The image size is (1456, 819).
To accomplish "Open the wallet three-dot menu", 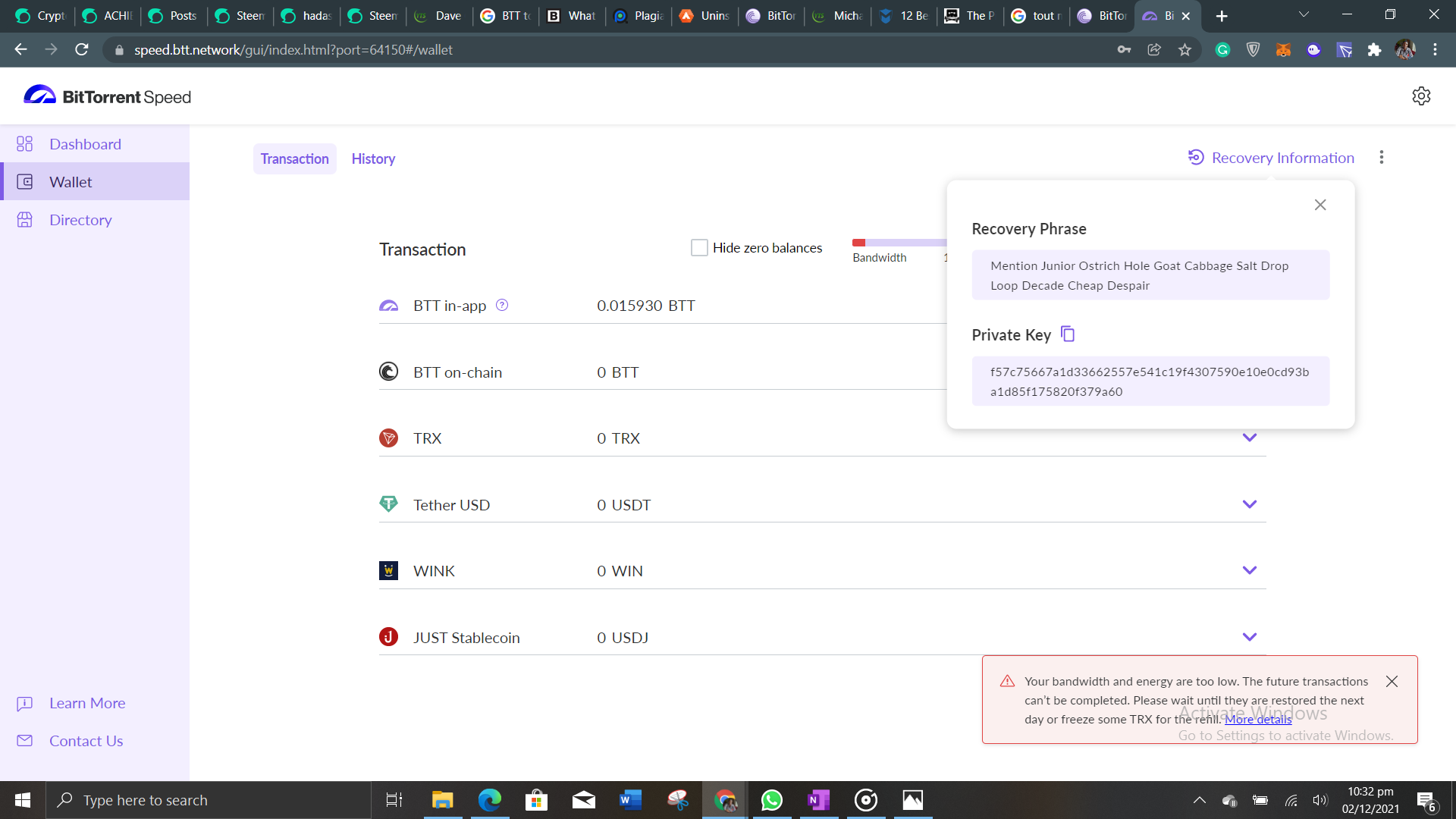I will tap(1381, 157).
